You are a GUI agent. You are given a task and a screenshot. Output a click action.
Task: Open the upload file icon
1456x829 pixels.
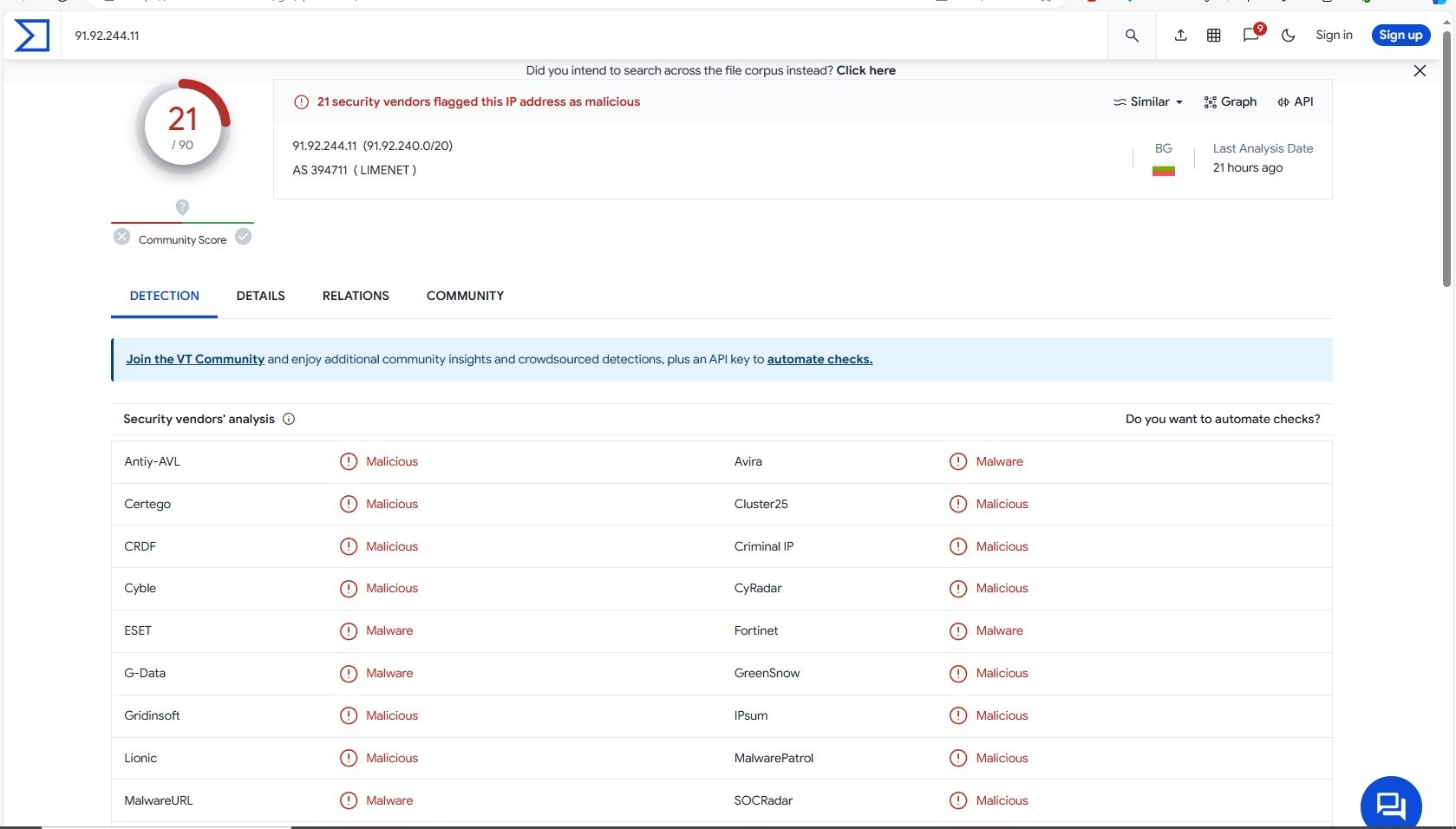coord(1180,36)
